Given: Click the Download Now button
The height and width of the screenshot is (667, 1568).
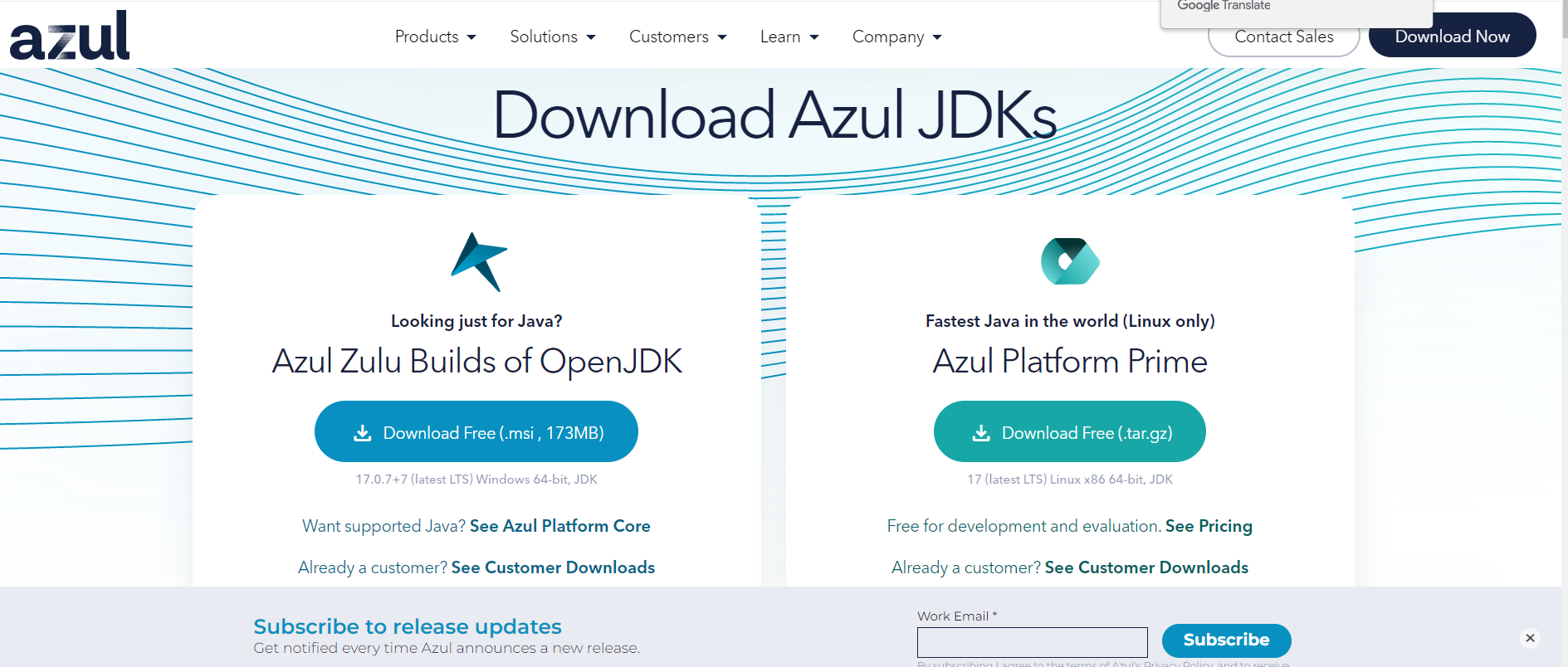Looking at the screenshot, I should tap(1452, 36).
